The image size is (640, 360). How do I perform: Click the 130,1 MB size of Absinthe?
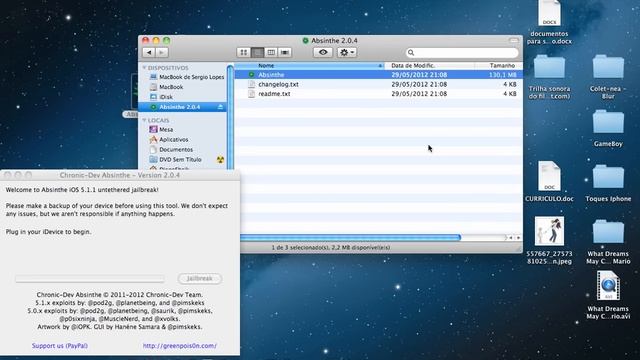point(502,75)
